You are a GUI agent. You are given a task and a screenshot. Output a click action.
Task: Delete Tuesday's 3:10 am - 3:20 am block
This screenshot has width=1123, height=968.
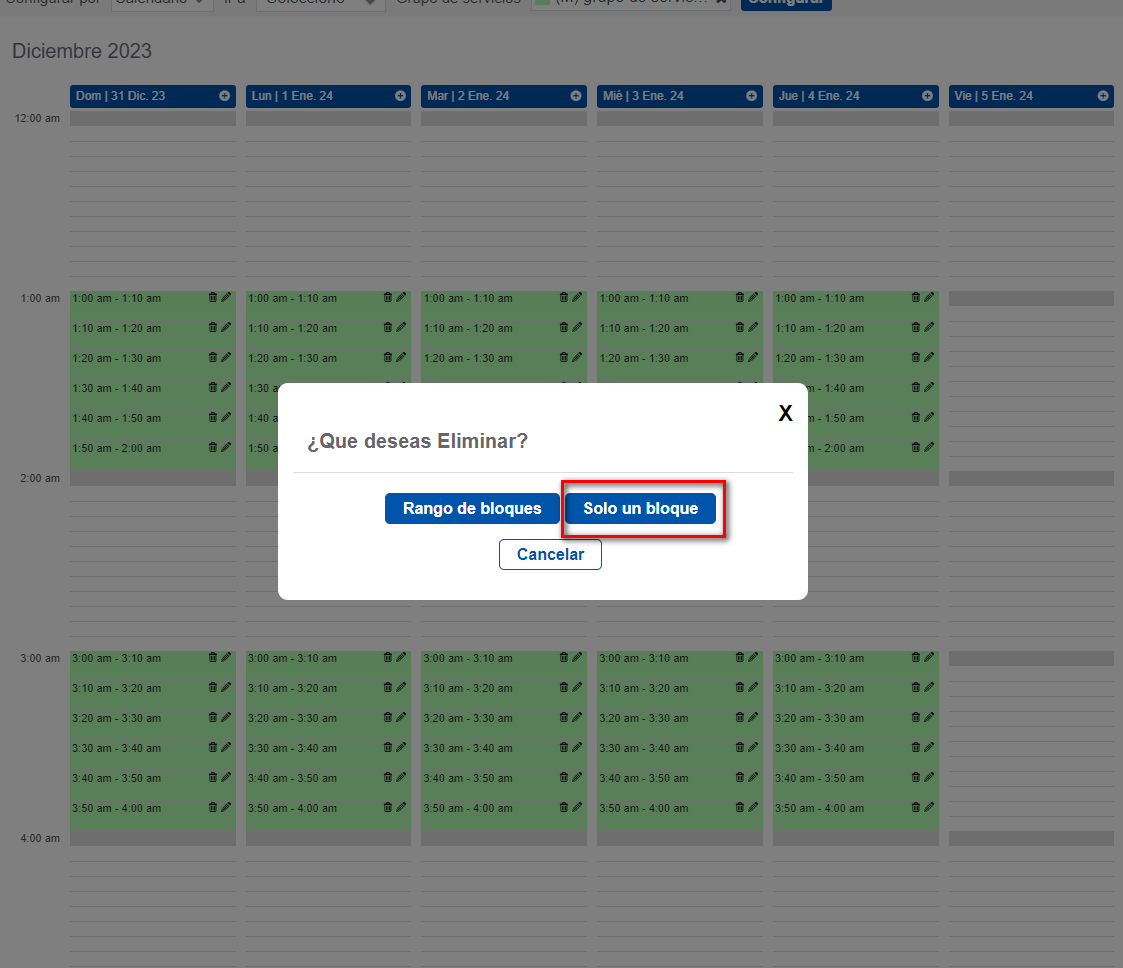click(x=564, y=687)
